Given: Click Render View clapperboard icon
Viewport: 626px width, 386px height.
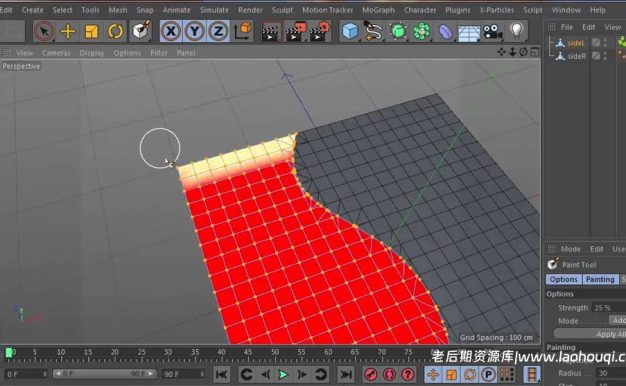Looking at the screenshot, I should coord(270,32).
